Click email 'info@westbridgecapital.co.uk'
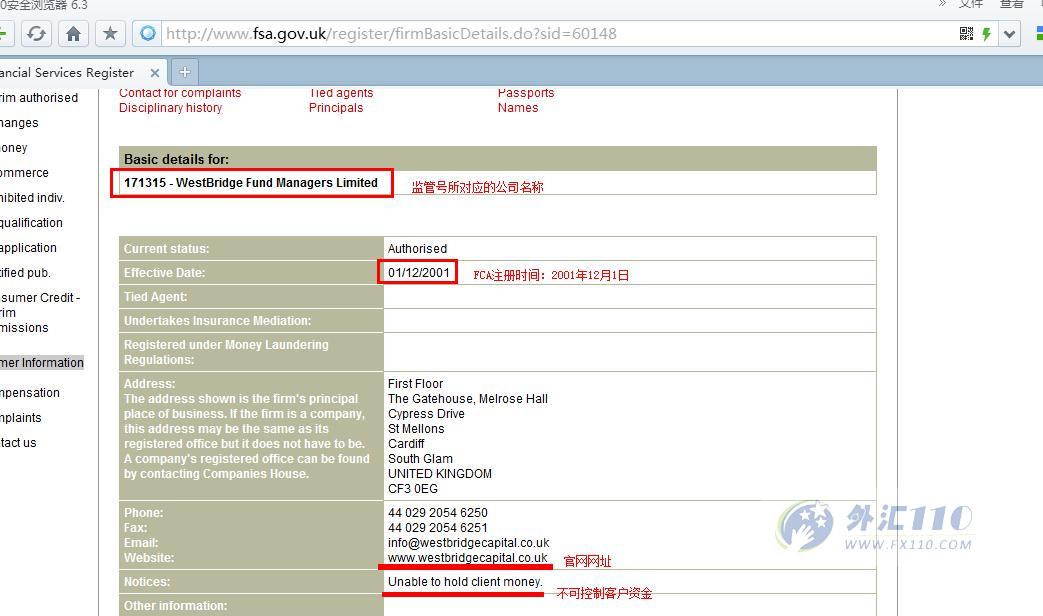Screen dimensions: 1043x616 pos(469,543)
